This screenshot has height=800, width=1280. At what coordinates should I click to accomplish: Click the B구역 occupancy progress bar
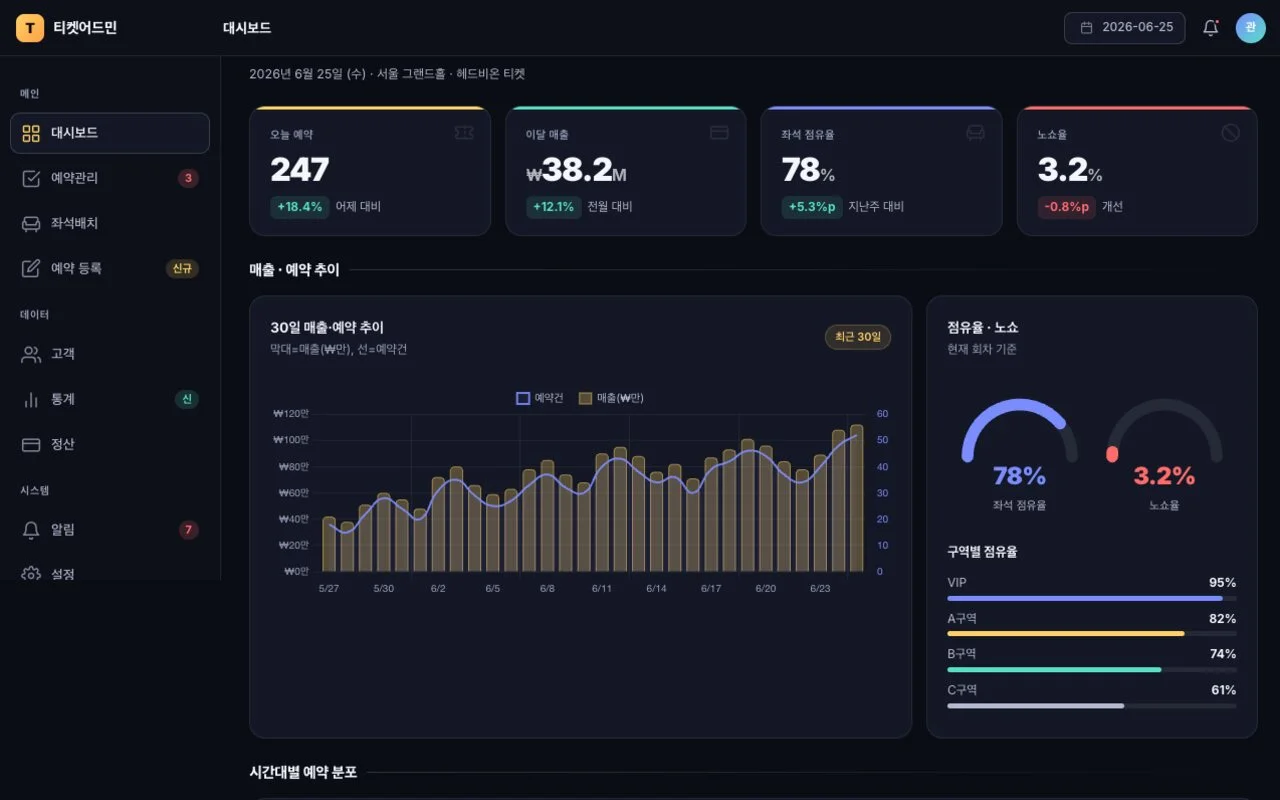click(x=1091, y=670)
